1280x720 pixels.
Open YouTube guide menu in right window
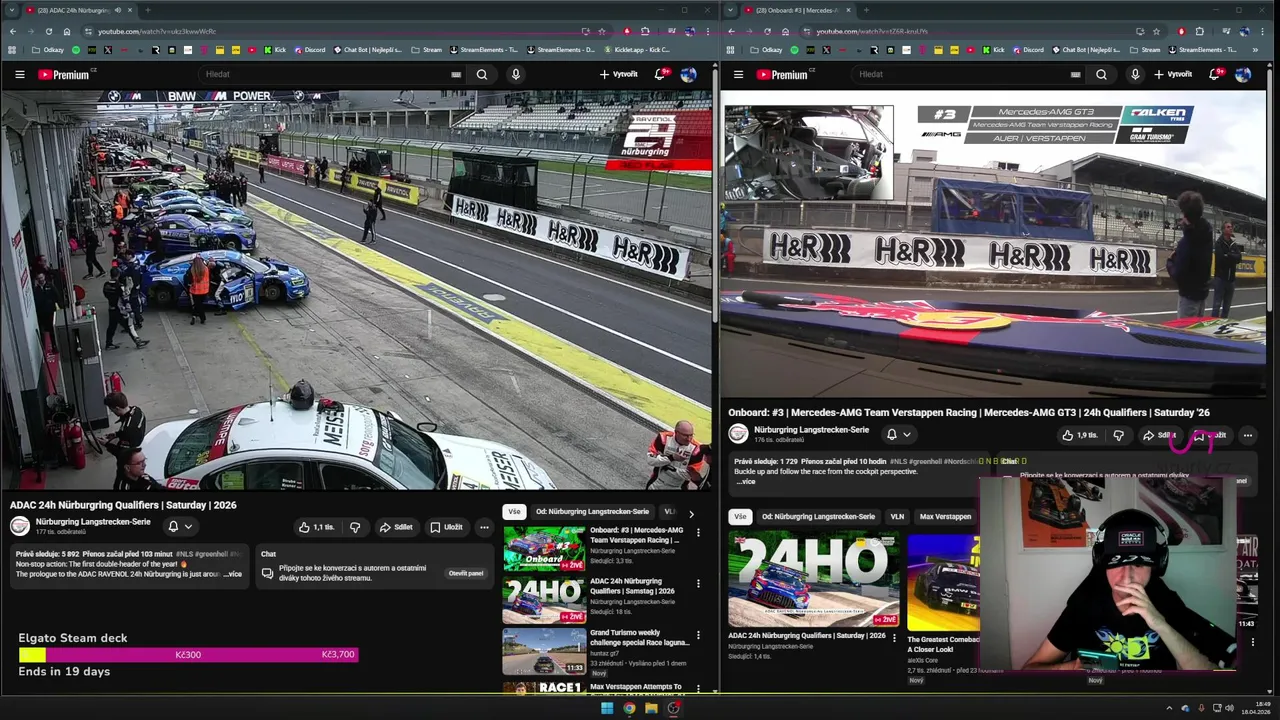(x=738, y=74)
